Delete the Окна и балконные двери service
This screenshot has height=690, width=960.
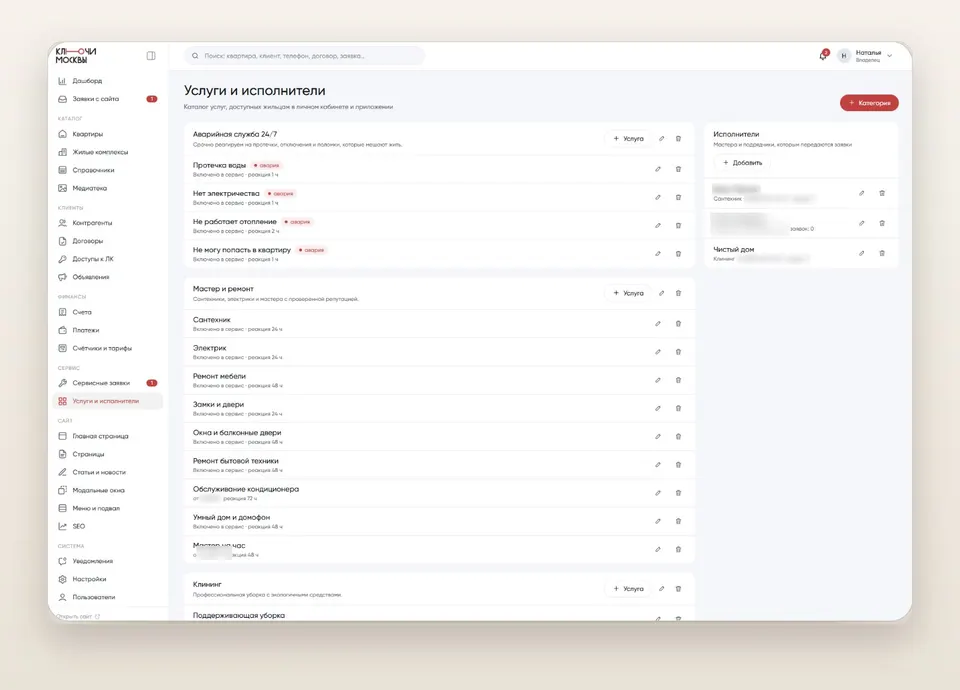point(678,437)
